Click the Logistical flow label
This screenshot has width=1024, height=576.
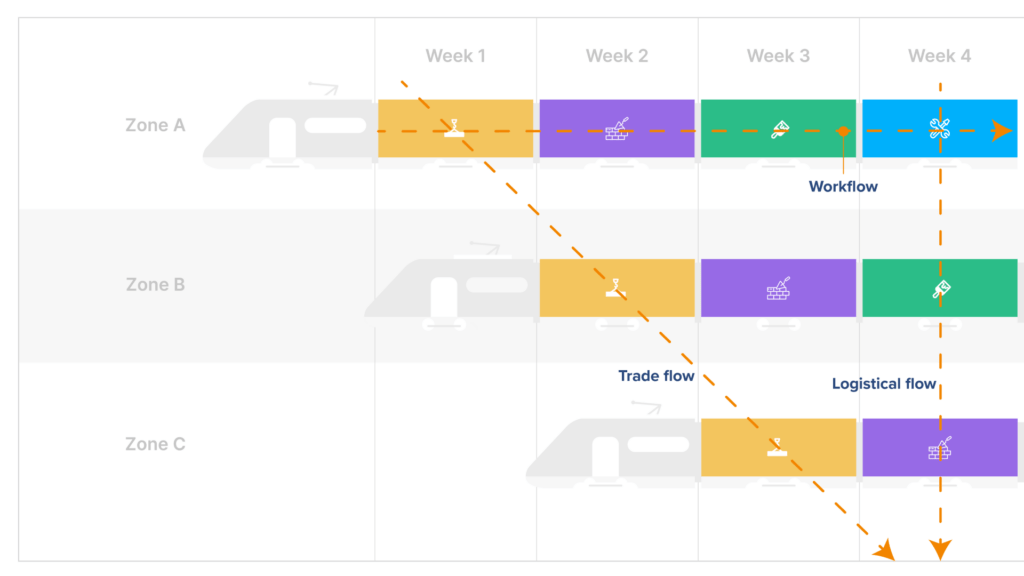tap(884, 384)
